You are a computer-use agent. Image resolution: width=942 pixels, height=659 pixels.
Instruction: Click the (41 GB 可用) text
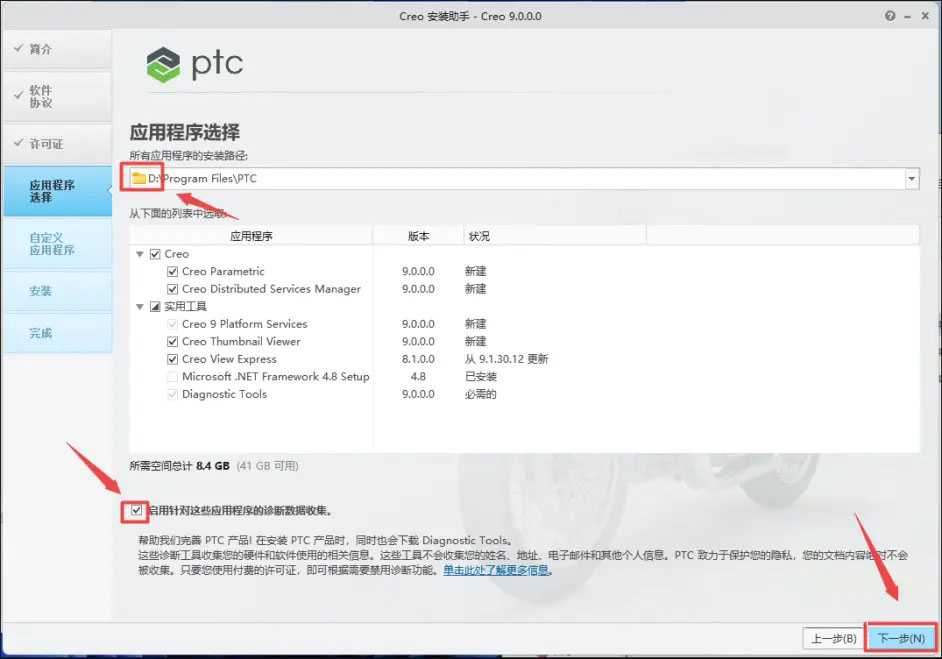coord(267,466)
